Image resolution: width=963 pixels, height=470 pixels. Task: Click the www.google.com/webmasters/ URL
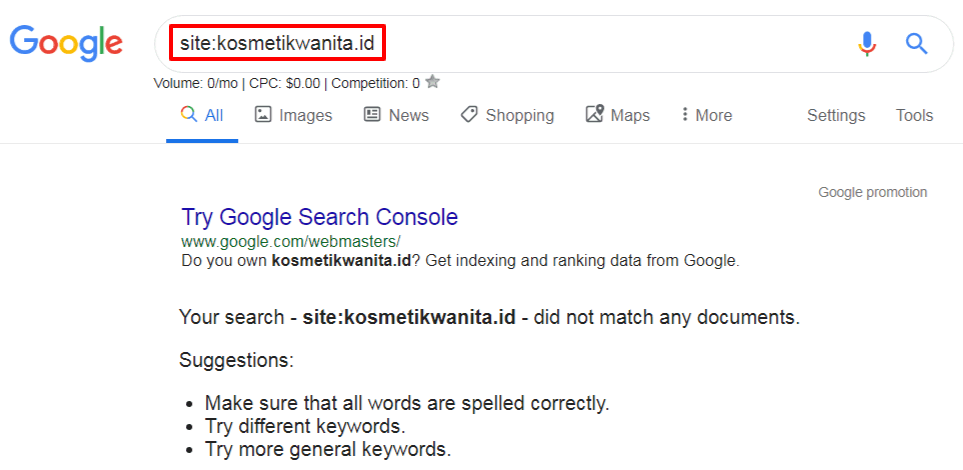291,241
